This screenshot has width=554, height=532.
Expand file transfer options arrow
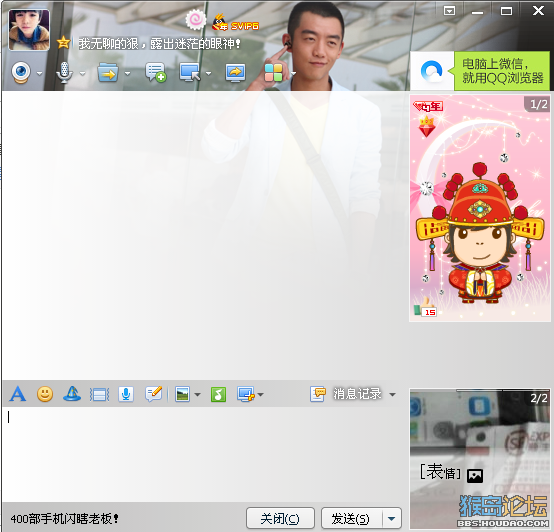[128, 73]
